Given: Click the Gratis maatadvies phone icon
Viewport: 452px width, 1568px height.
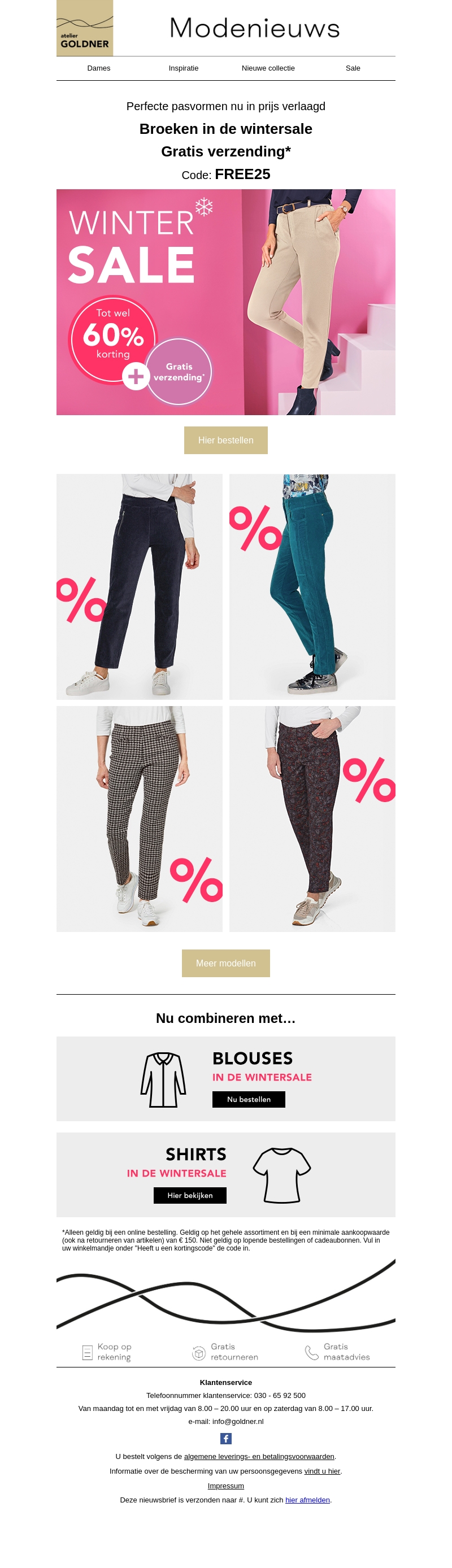Looking at the screenshot, I should coord(311,1353).
